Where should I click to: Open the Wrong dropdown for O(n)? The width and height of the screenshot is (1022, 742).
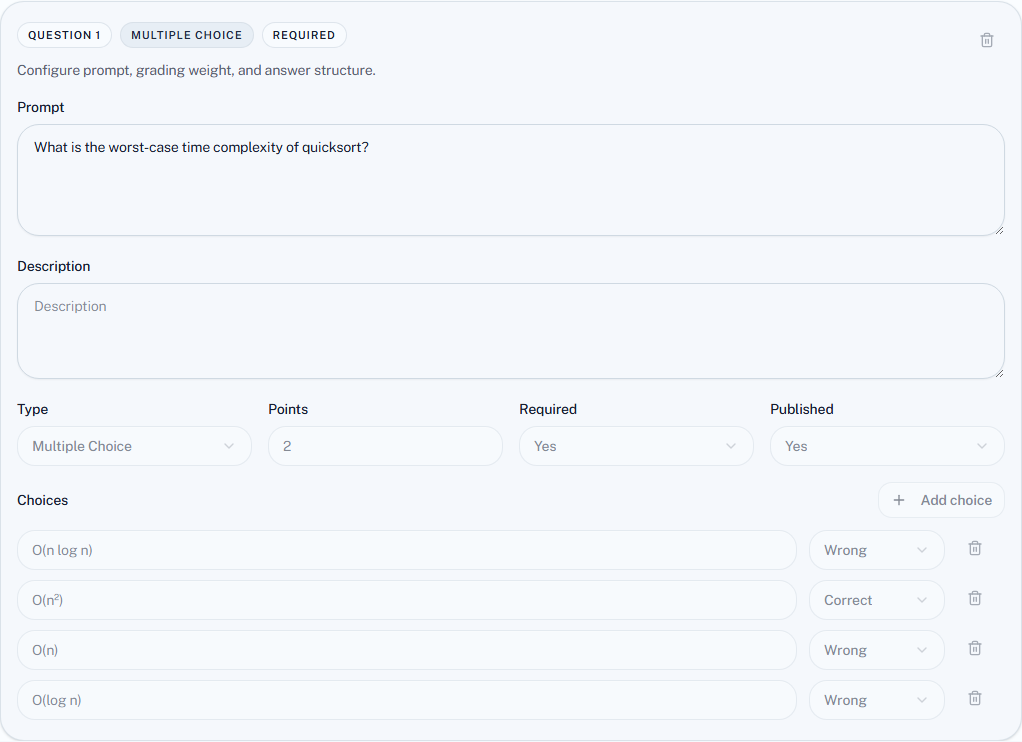[877, 650]
